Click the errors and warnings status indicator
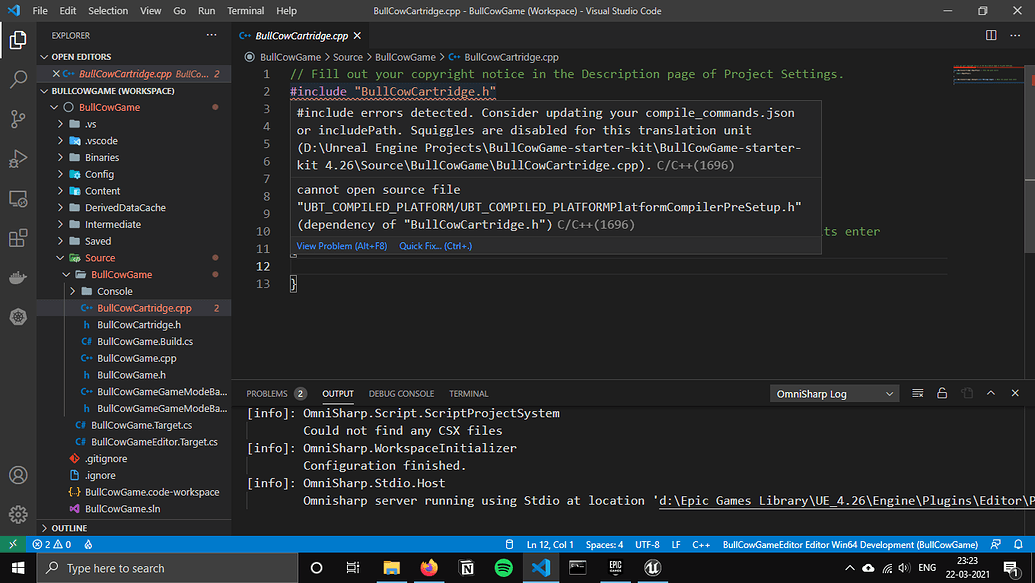Viewport: 1035px width, 583px height. click(50, 544)
